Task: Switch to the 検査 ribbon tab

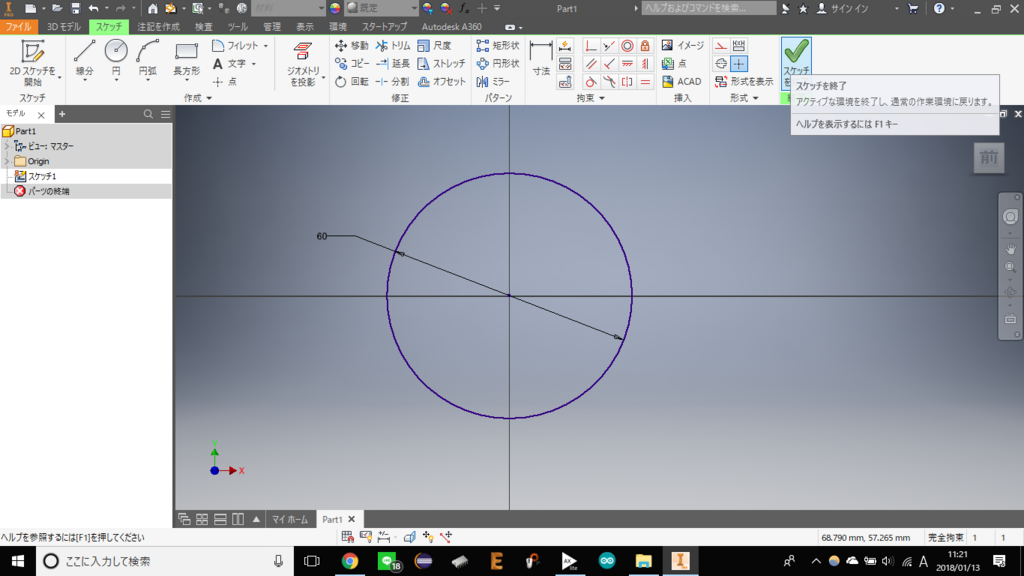Action: click(x=204, y=27)
